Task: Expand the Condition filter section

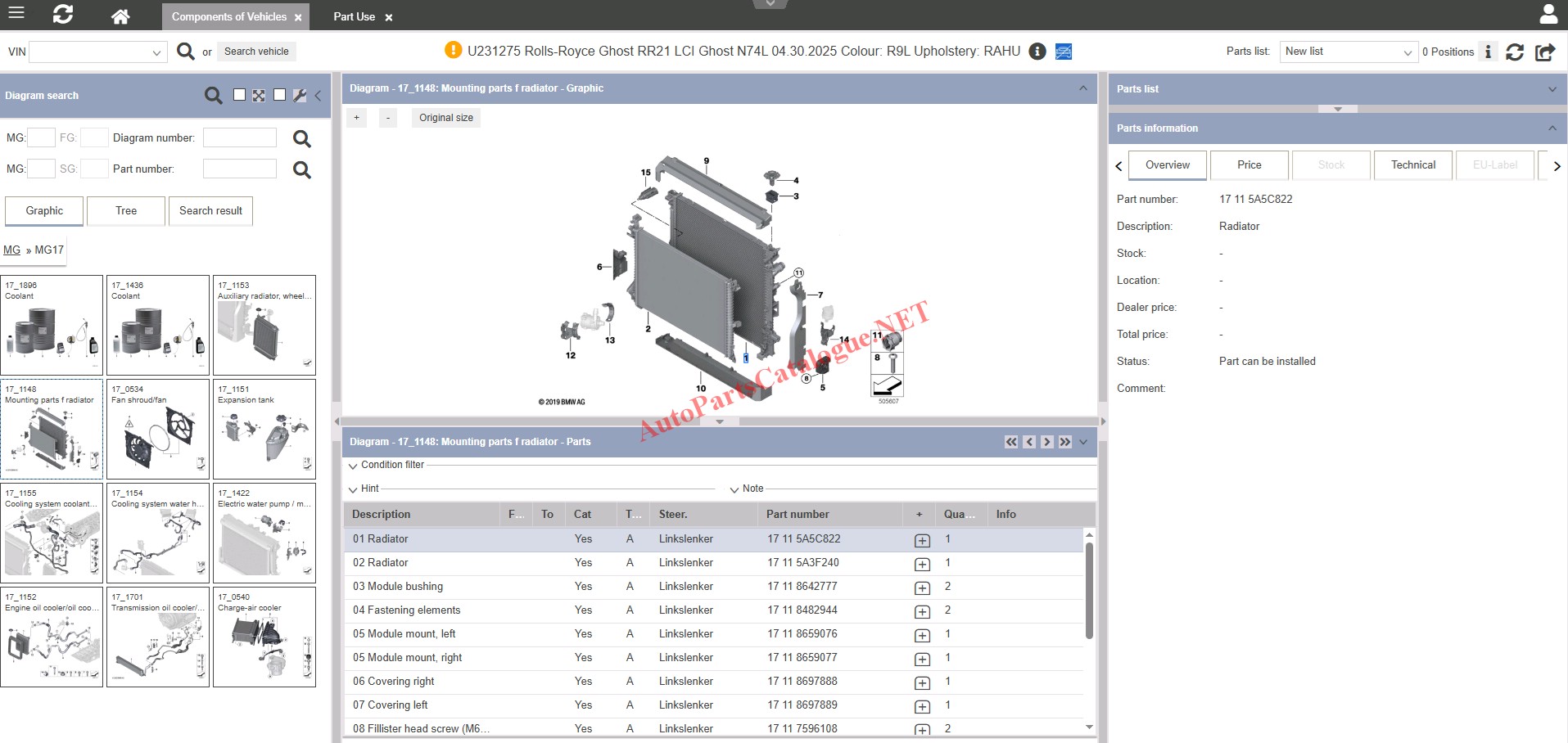Action: click(386, 465)
